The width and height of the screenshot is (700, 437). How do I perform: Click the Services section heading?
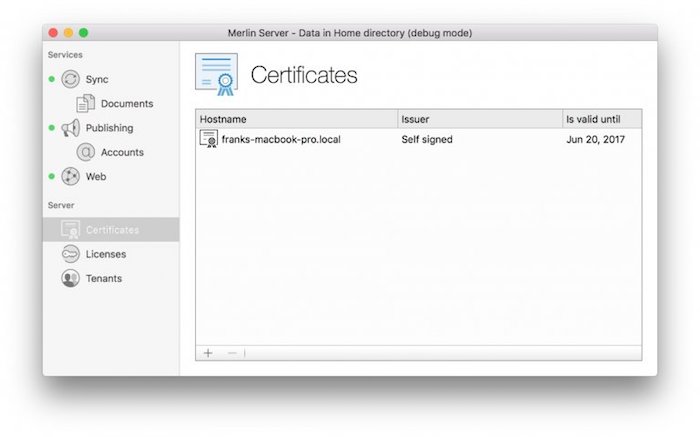[x=65, y=54]
